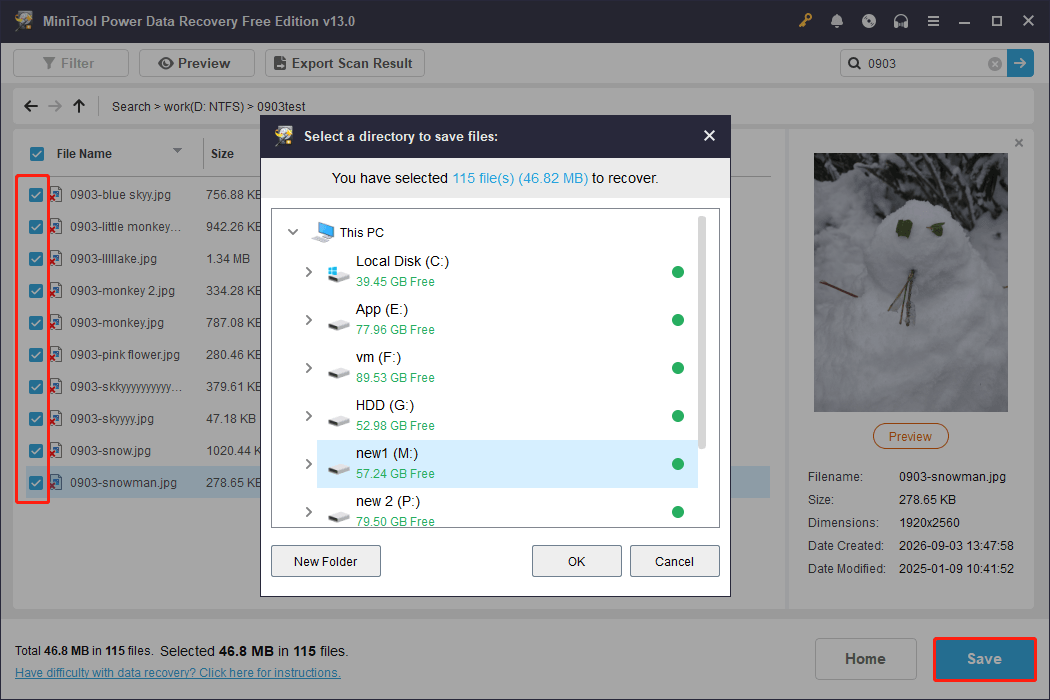The image size is (1050, 700).
Task: Open the hamburger menu icon
Action: (933, 21)
